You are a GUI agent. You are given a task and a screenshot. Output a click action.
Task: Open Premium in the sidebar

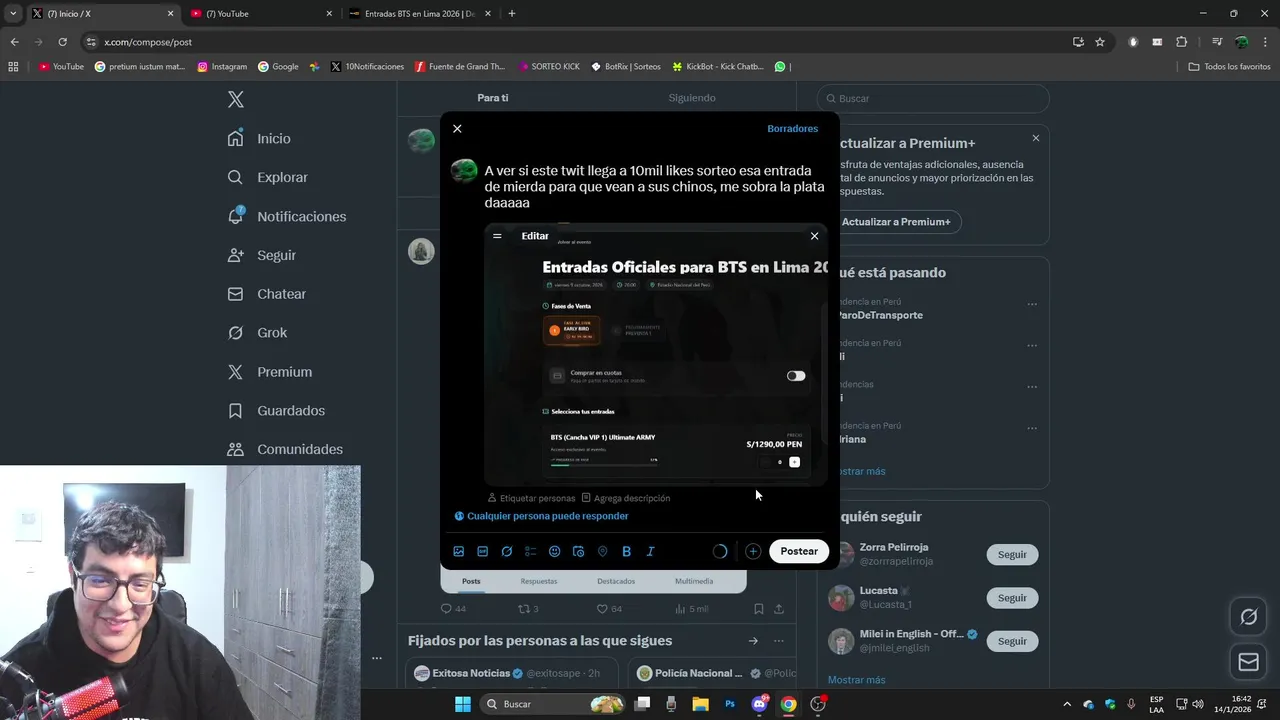point(270,372)
